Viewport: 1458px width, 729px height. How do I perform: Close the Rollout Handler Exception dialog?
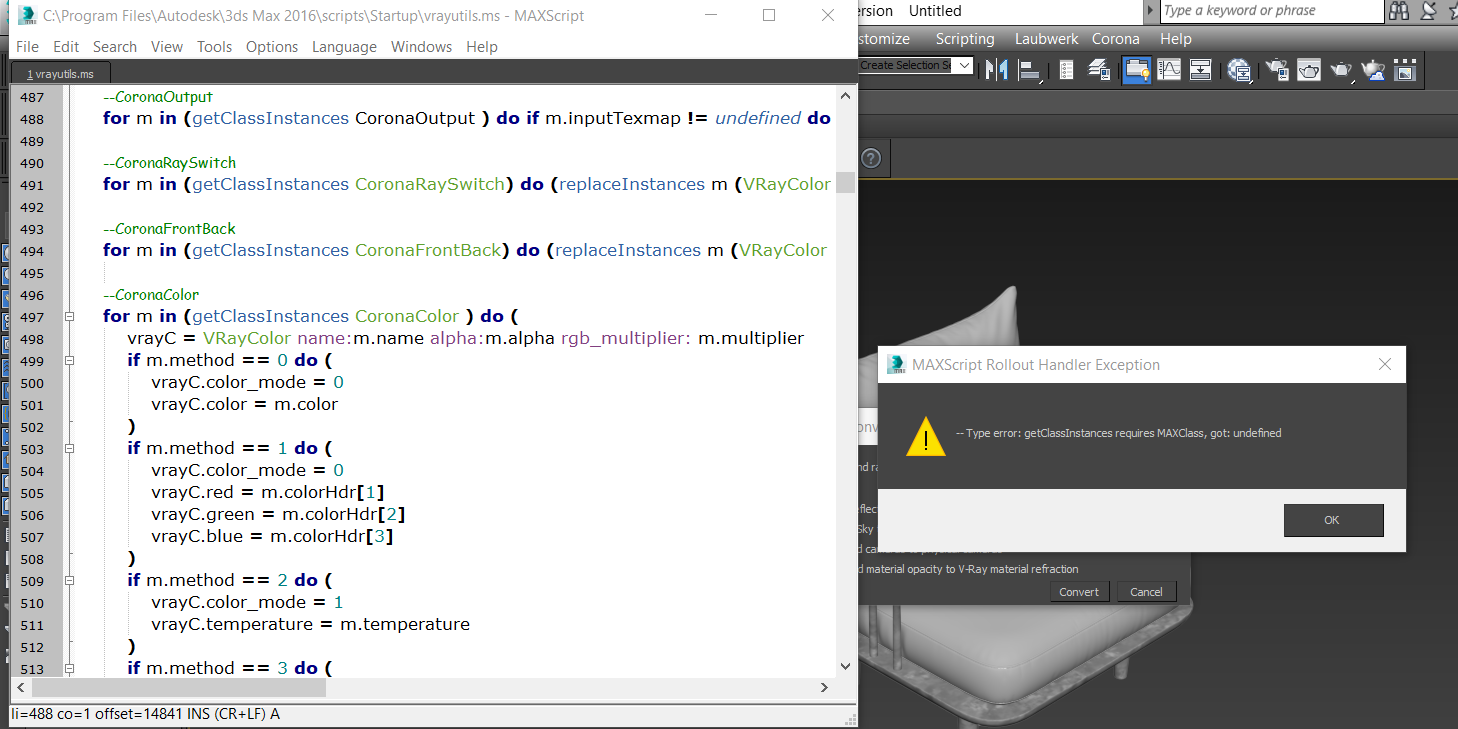click(x=1385, y=364)
